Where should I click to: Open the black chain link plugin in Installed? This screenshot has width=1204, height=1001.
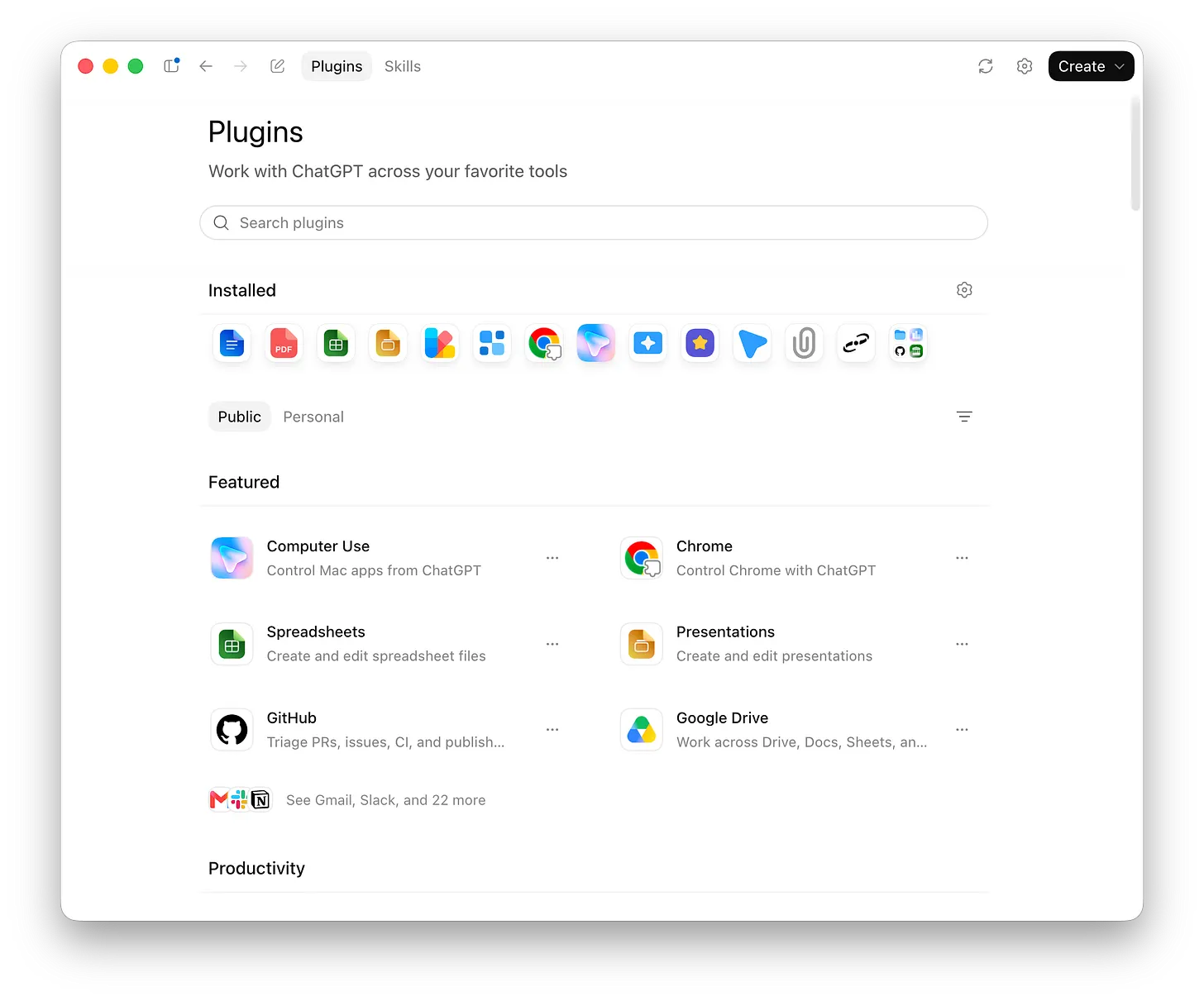tap(856, 343)
